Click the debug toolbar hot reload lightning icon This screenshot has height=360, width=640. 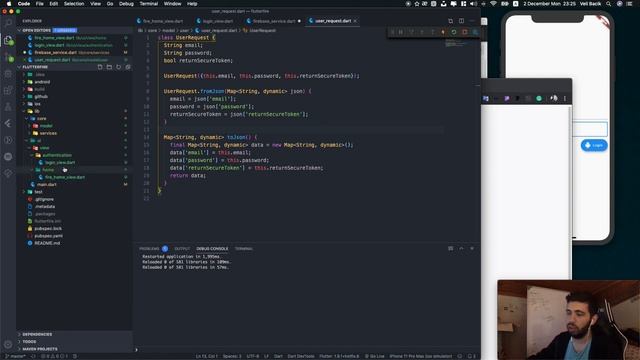(x=443, y=32)
